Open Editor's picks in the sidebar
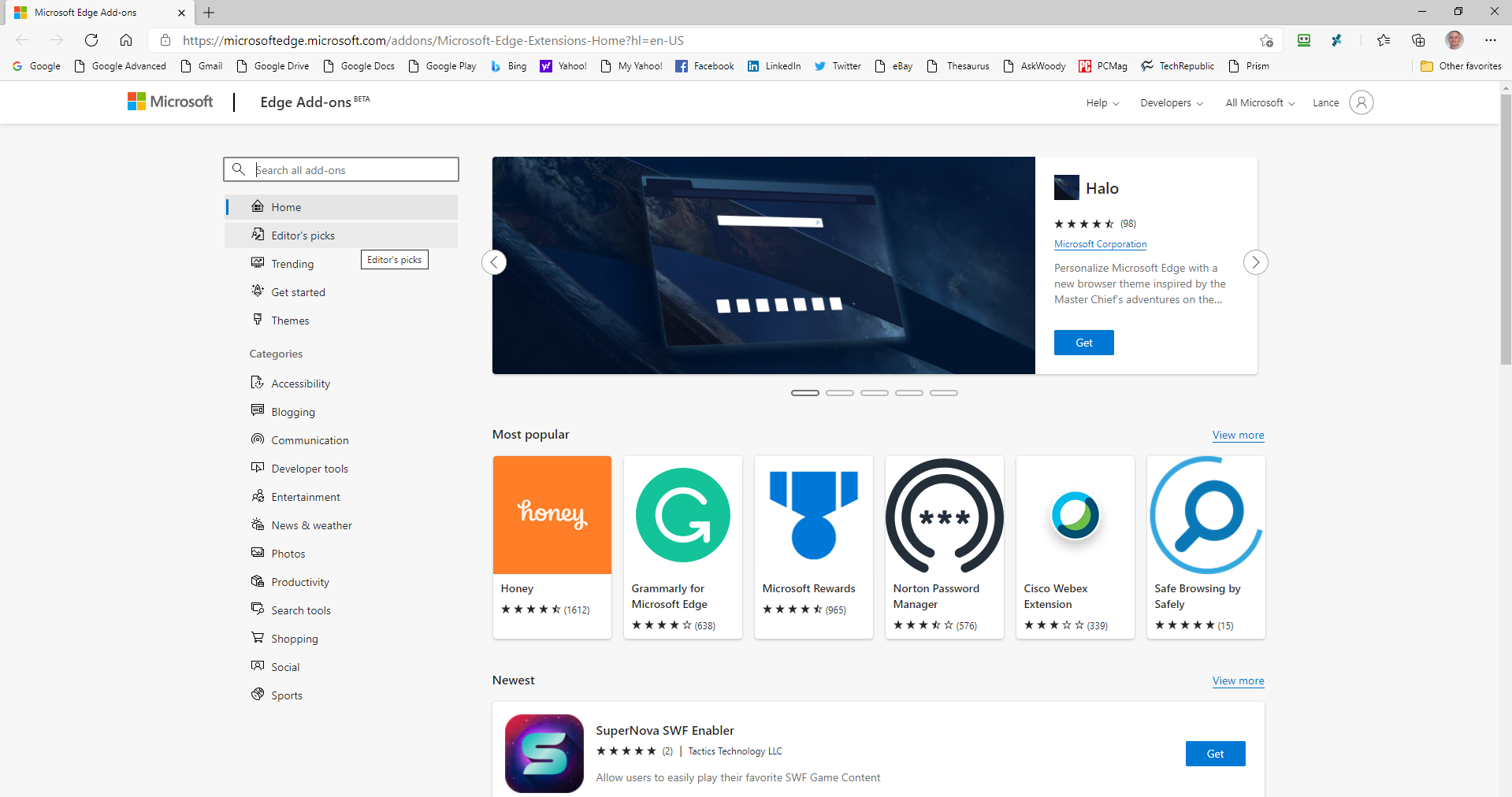The height and width of the screenshot is (797, 1512). [x=341, y=235]
